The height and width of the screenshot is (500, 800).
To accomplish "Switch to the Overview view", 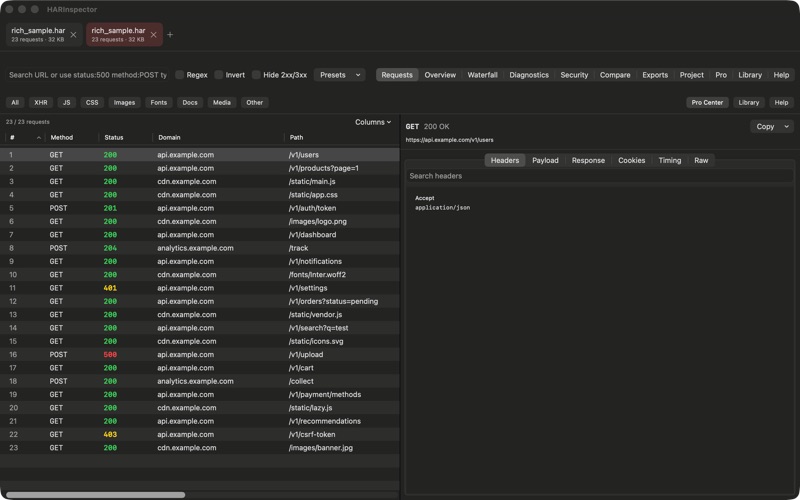I will [x=440, y=75].
